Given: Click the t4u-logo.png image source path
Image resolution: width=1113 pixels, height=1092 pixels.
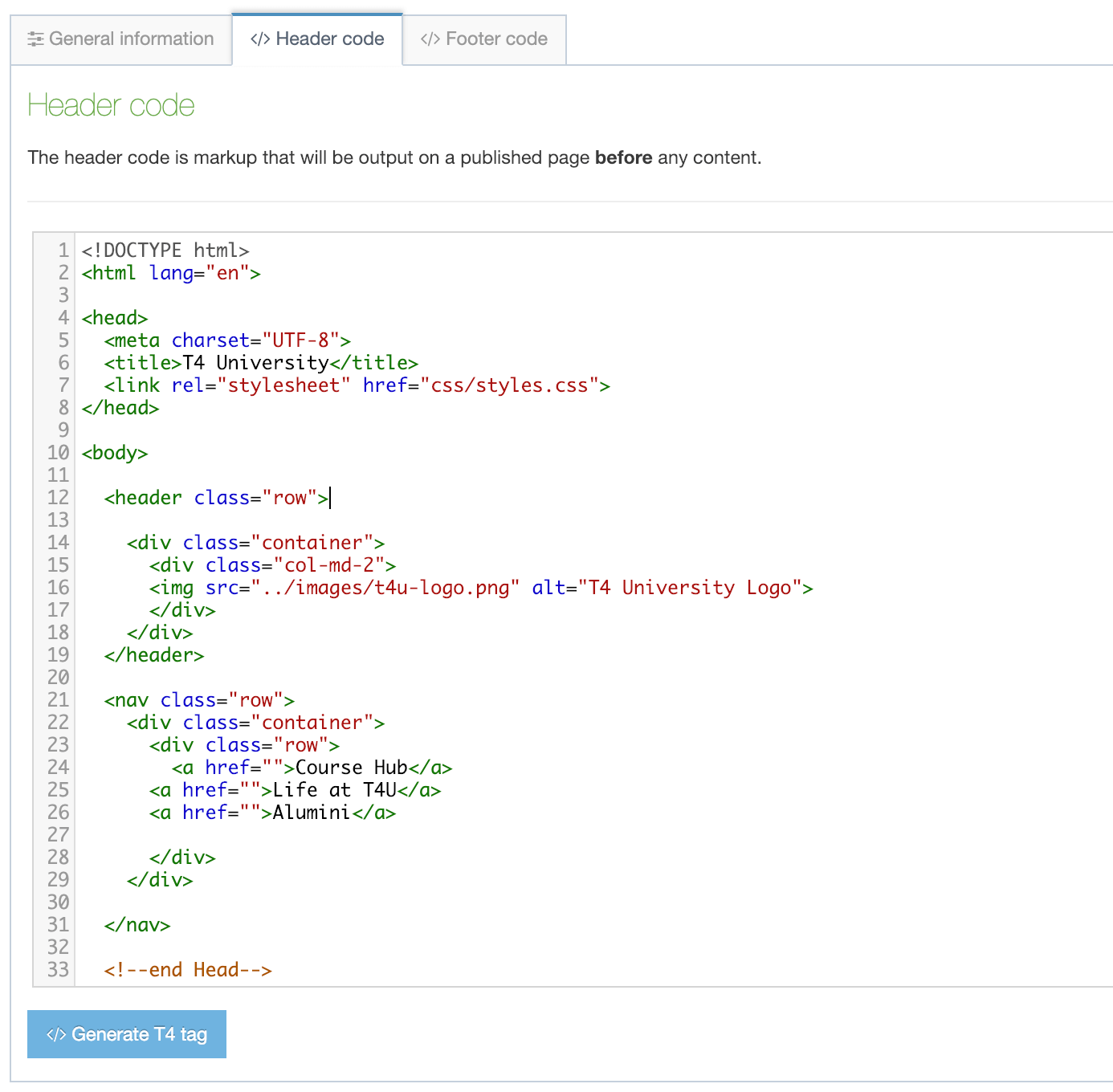Looking at the screenshot, I should tap(385, 588).
